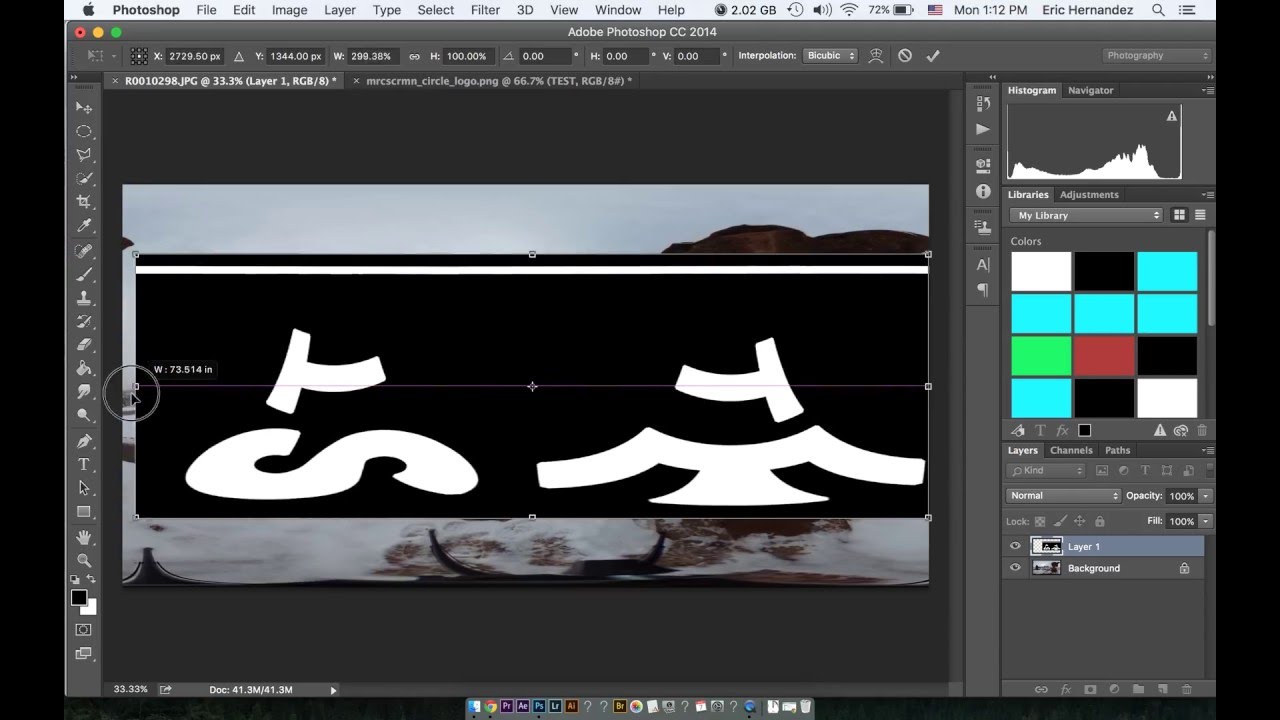Open the Layer menu
1280x720 pixels.
coord(340,10)
